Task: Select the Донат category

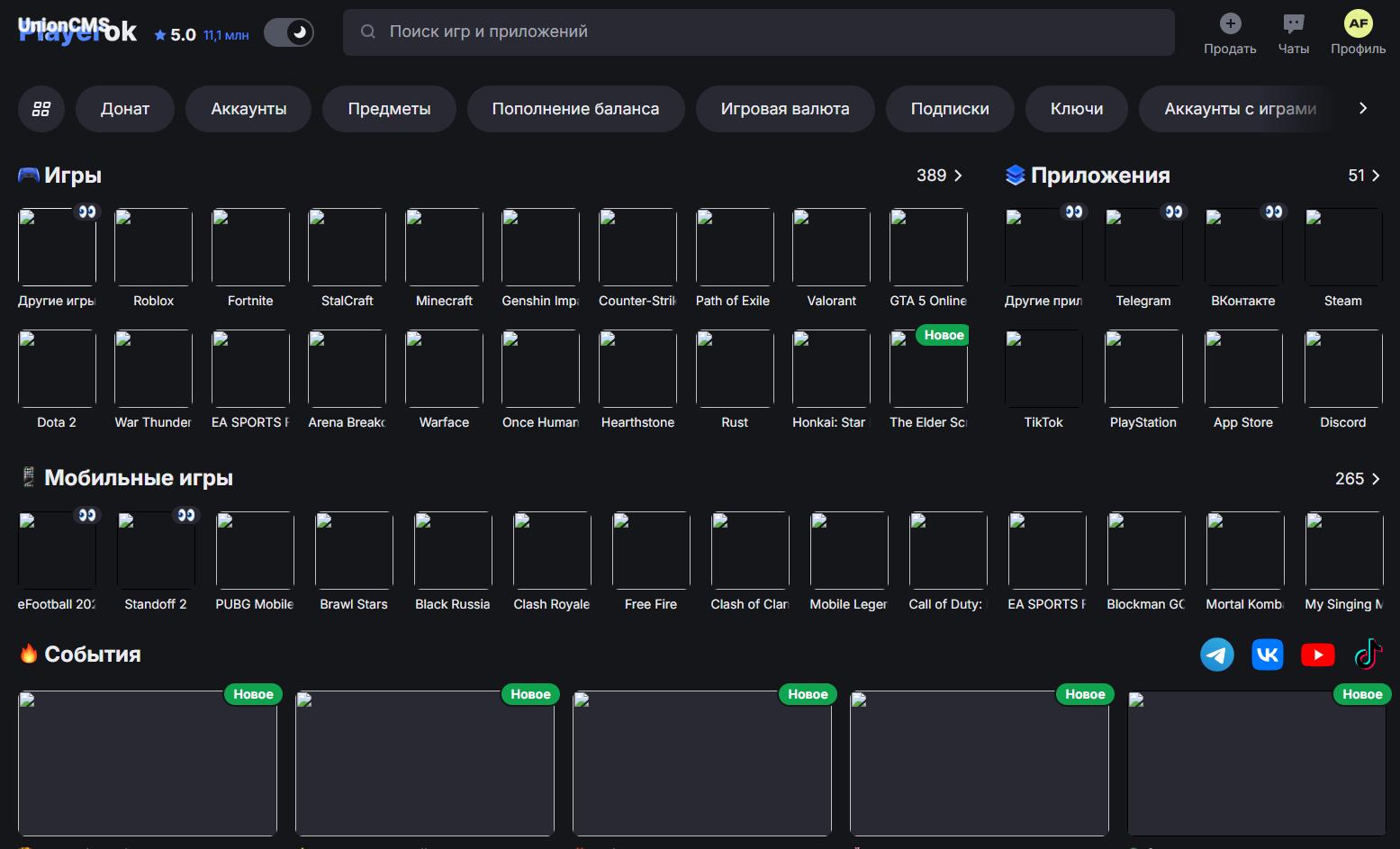Action: coord(125,109)
